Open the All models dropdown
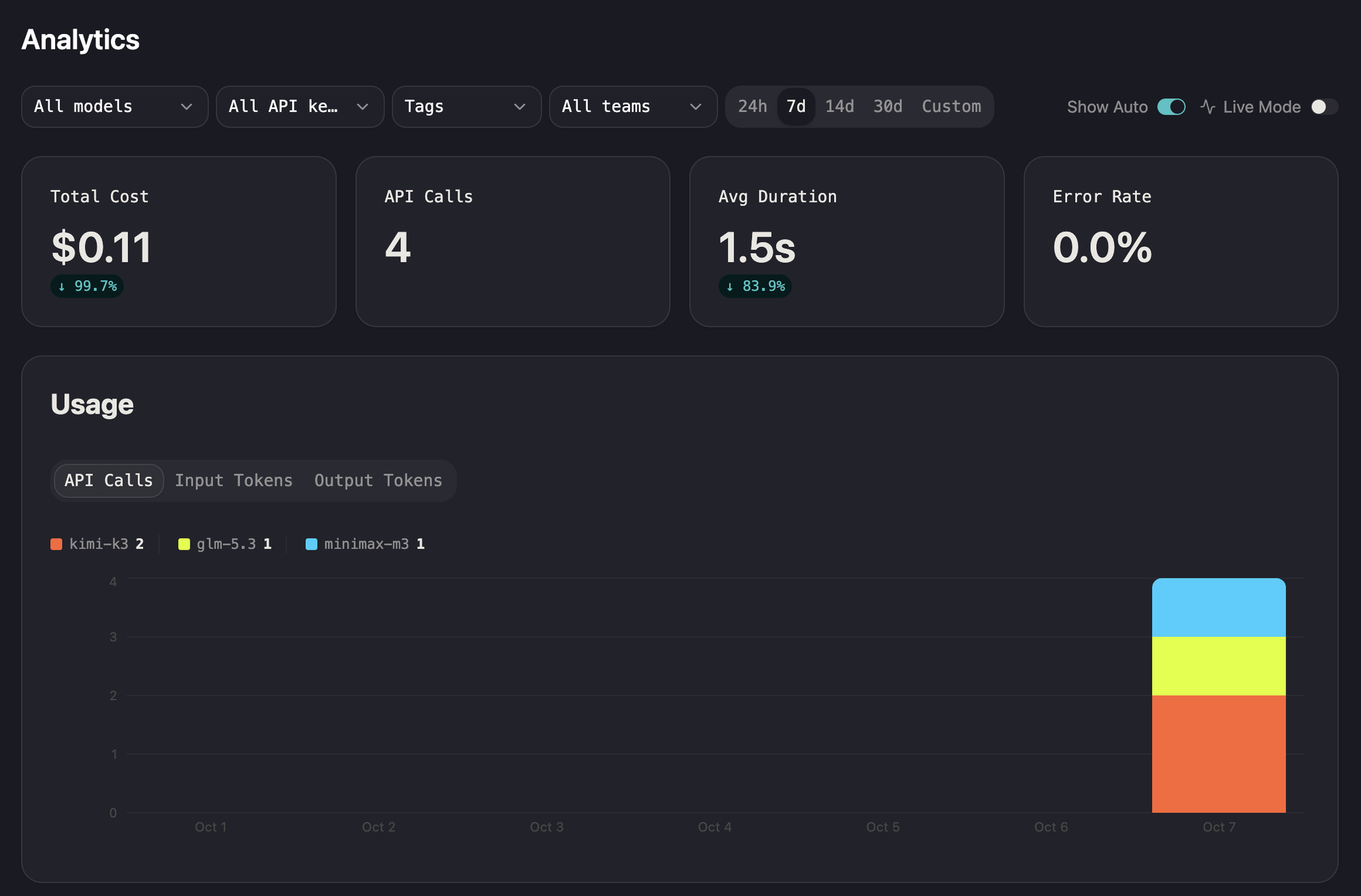Screen dimensions: 1361x896 [114, 107]
